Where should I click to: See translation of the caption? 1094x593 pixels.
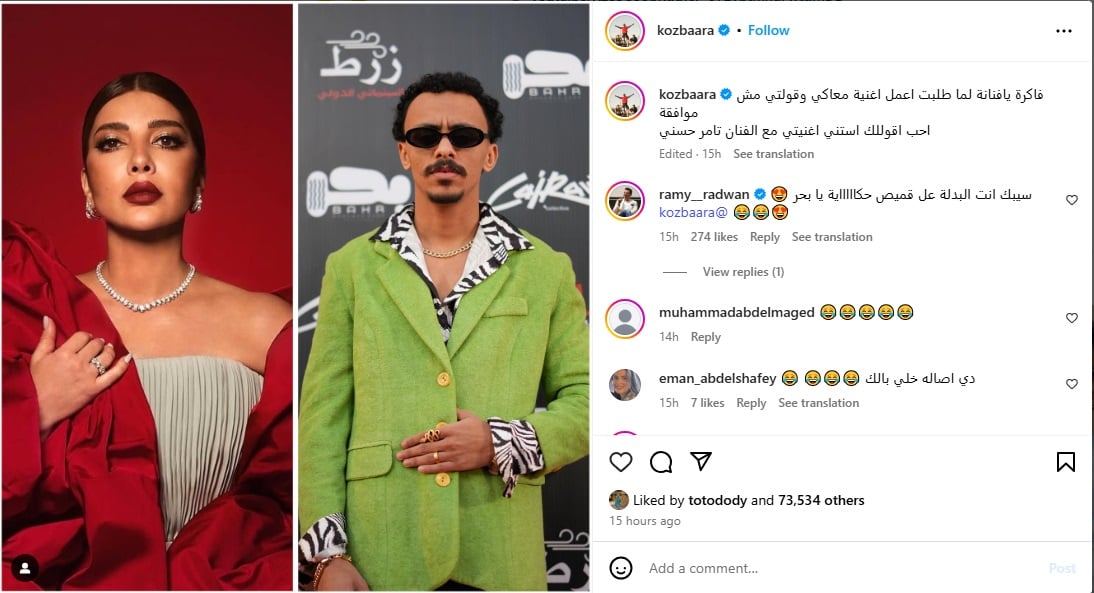[773, 154]
